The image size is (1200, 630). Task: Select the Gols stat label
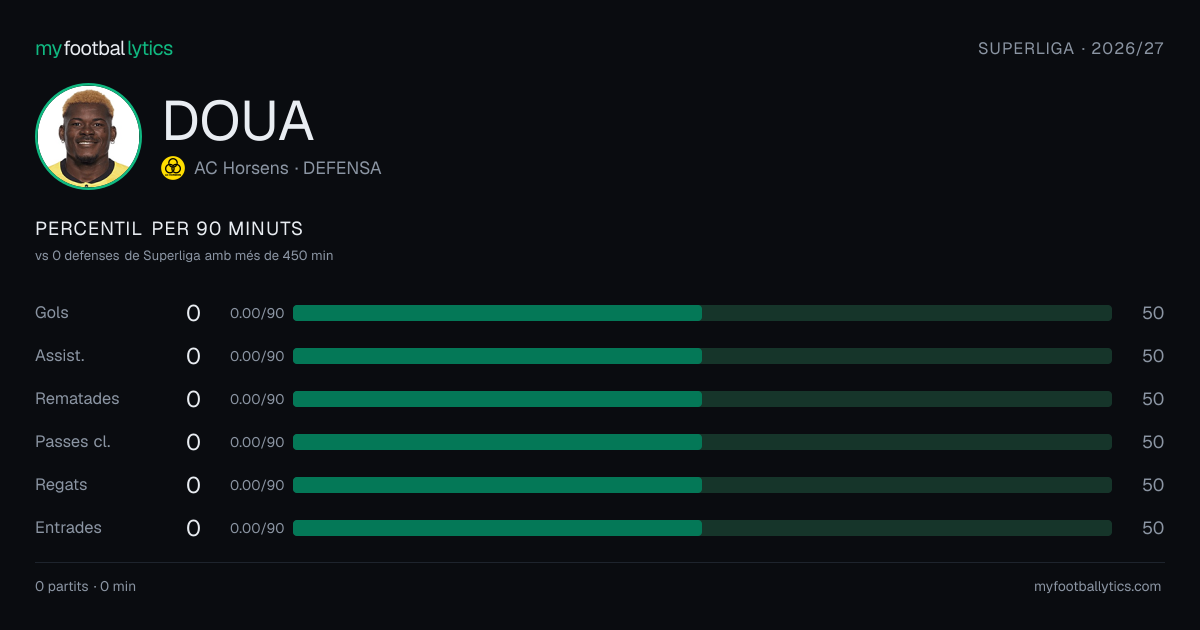click(52, 313)
